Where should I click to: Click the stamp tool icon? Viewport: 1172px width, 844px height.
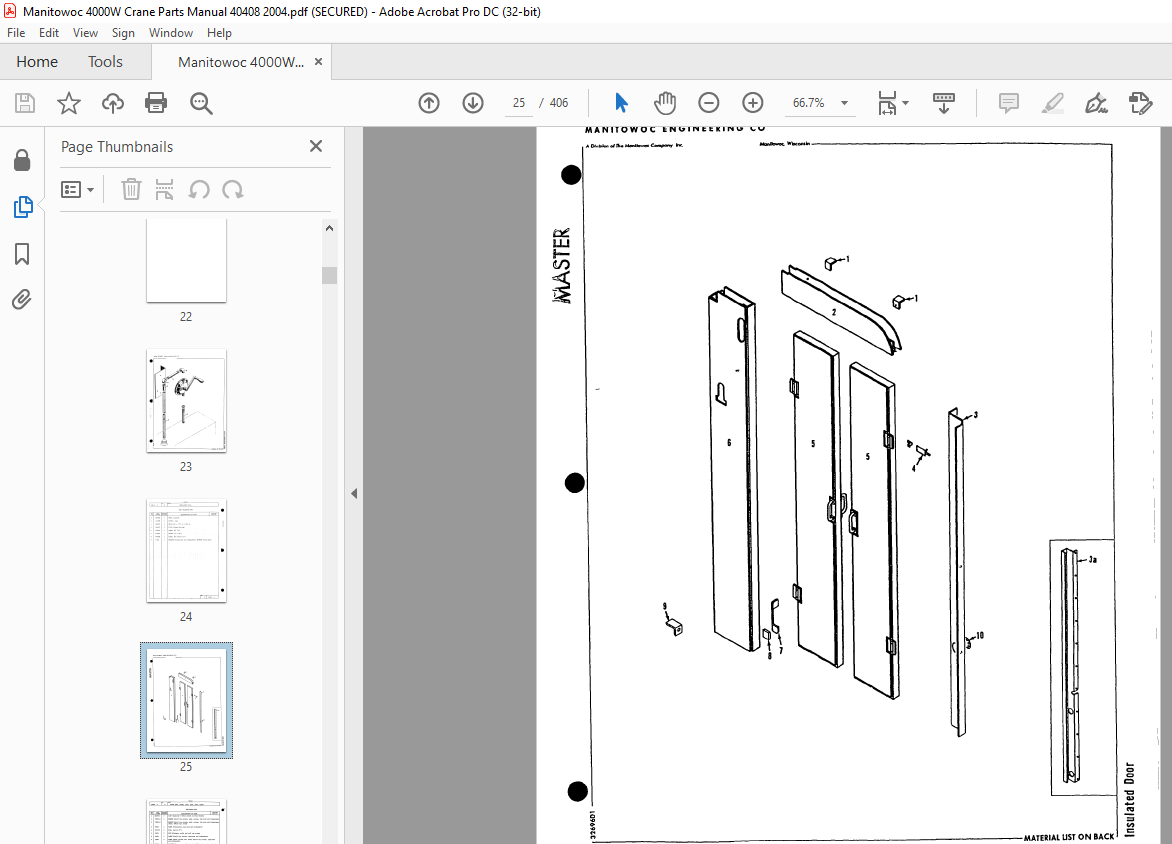(1141, 103)
